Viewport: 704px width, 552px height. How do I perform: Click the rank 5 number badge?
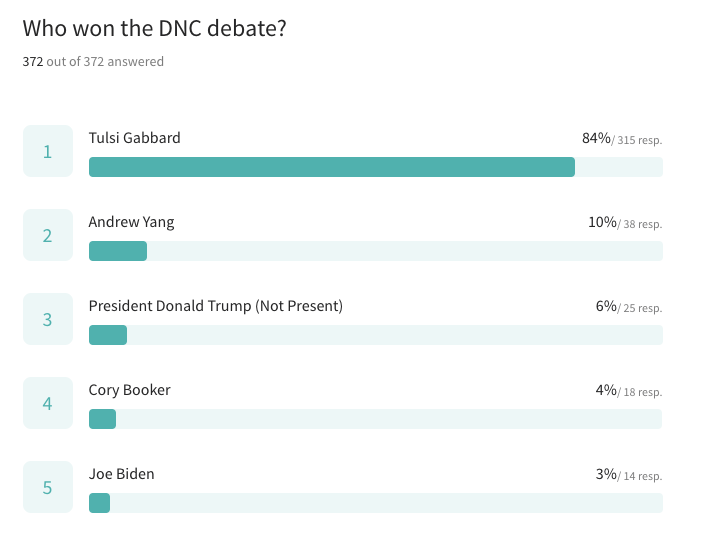[x=48, y=487]
